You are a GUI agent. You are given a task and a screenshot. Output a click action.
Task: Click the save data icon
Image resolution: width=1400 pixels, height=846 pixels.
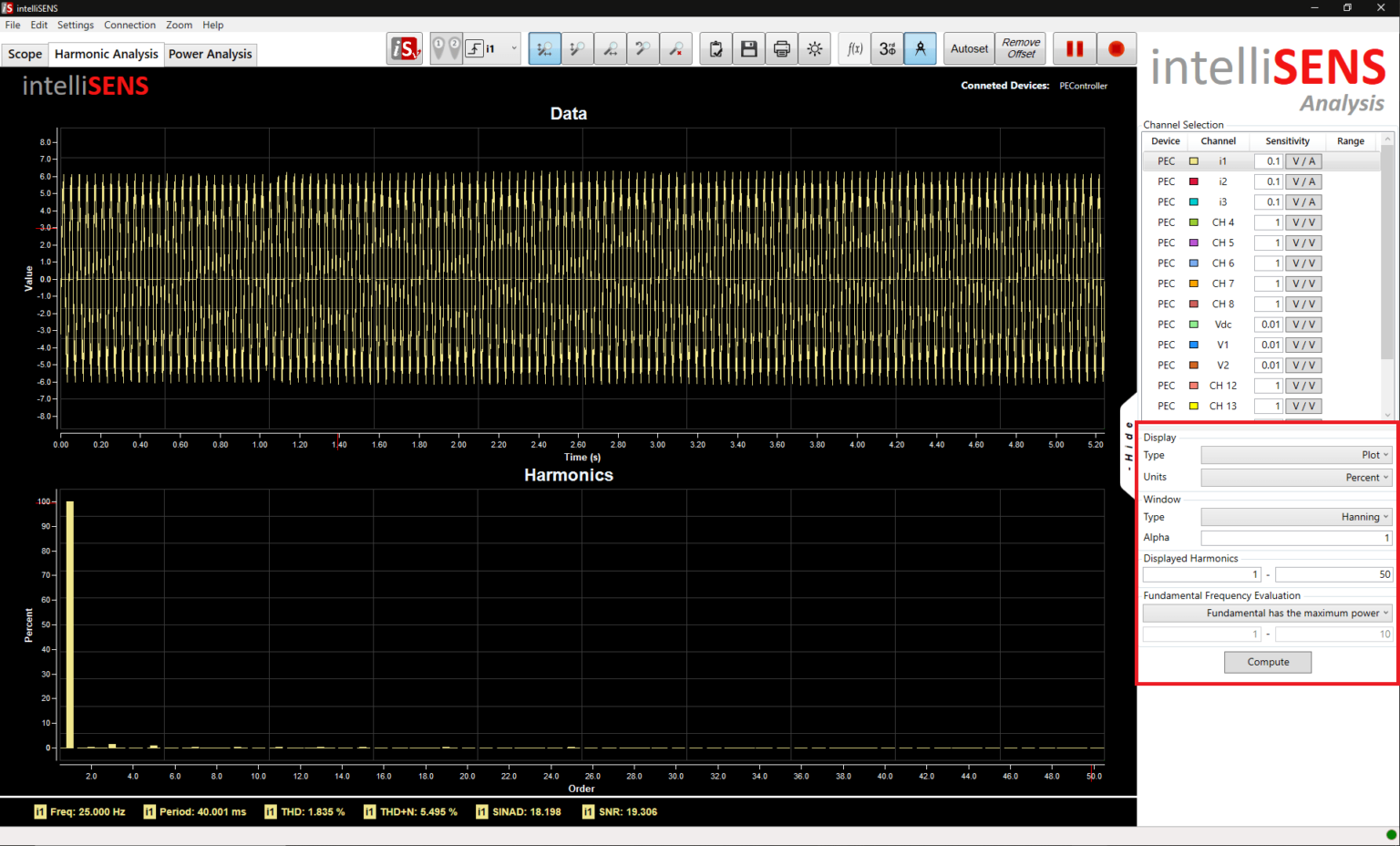(x=748, y=48)
